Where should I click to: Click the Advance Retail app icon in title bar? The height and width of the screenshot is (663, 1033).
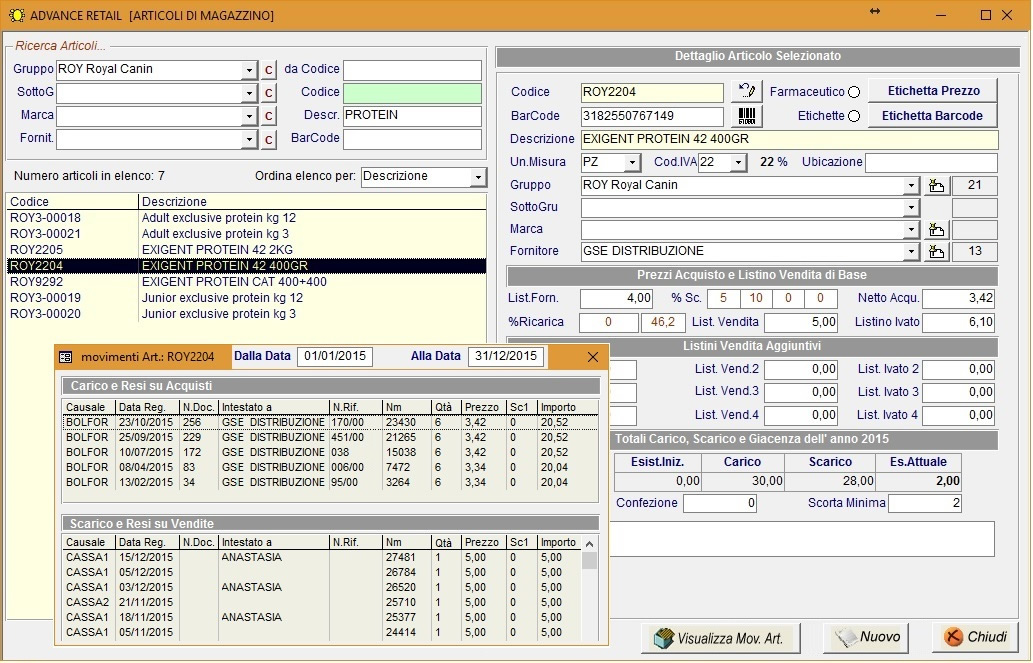coord(16,15)
